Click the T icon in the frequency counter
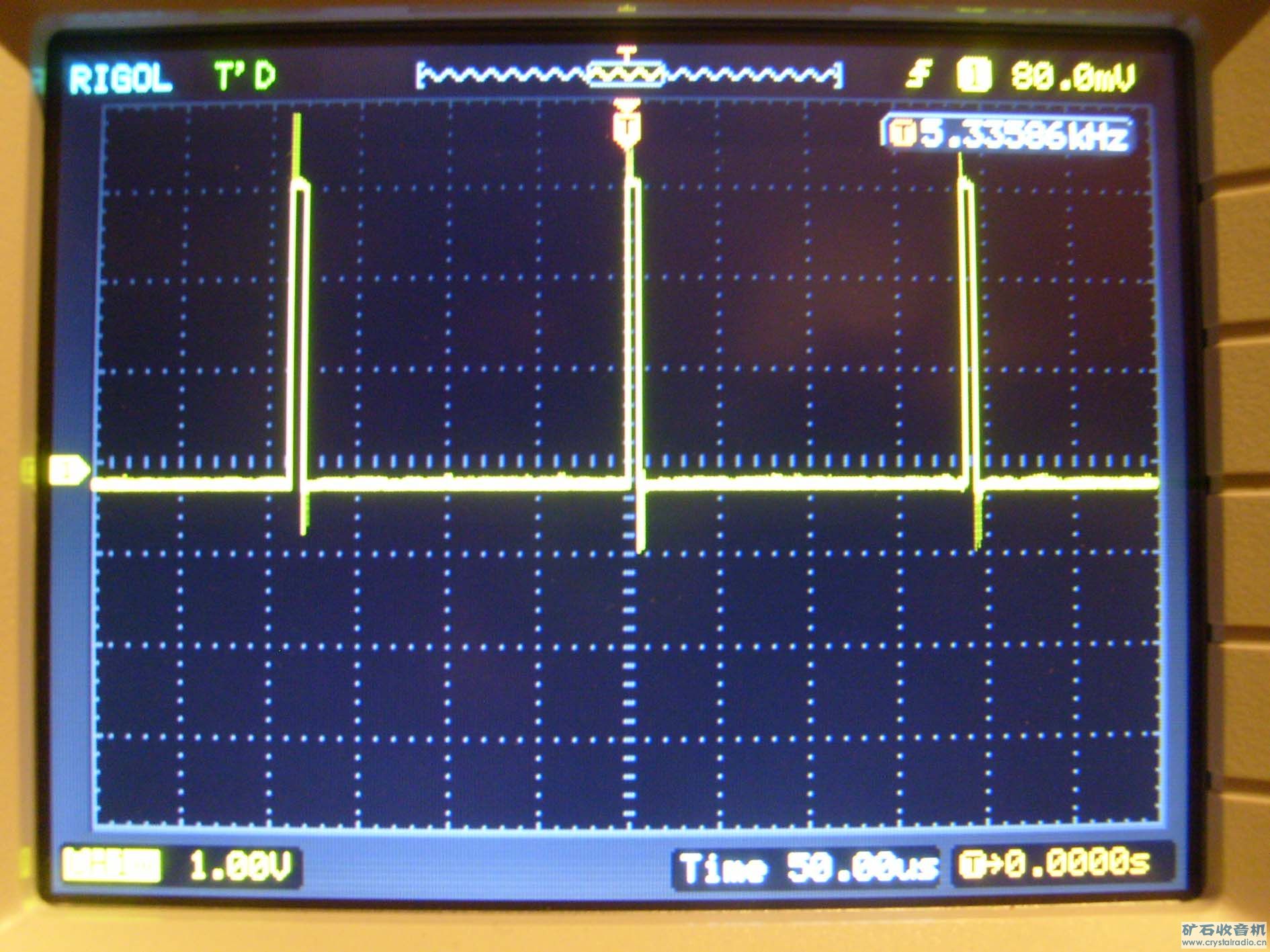The height and width of the screenshot is (952, 1270). pyautogui.click(x=902, y=134)
